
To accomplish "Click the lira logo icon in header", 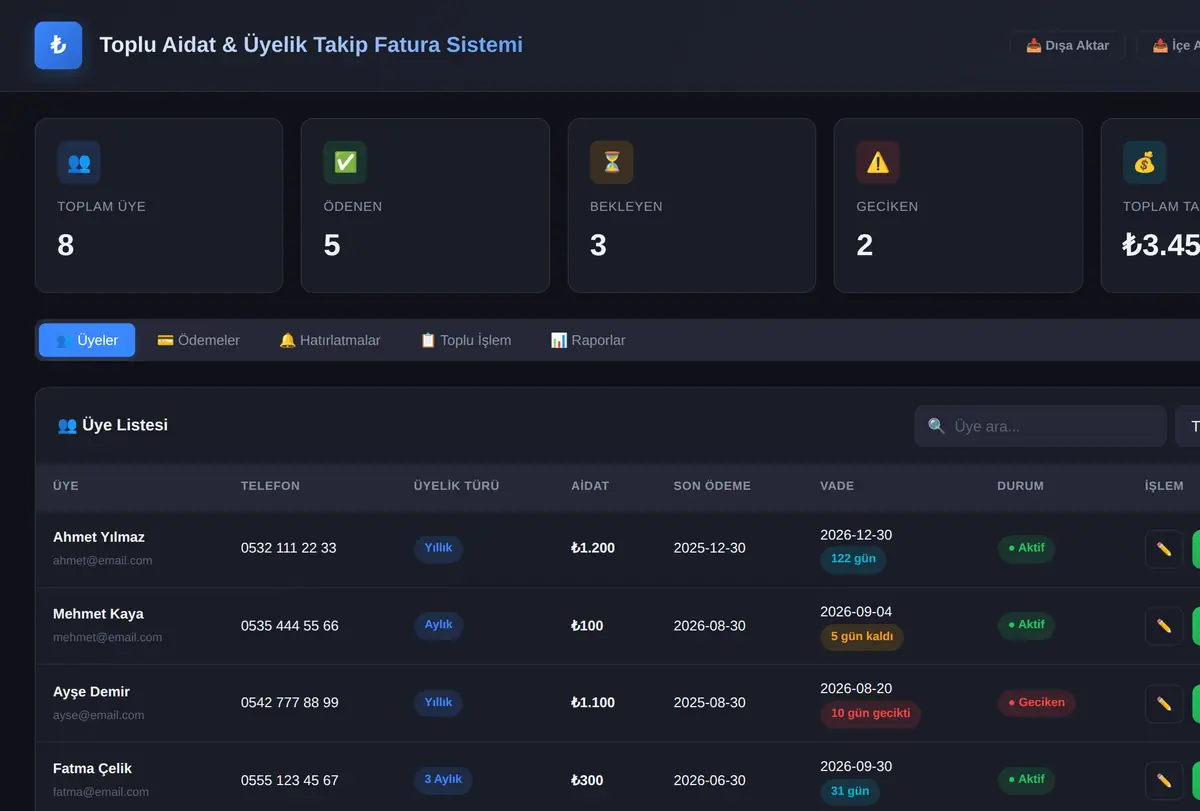I will [x=58, y=45].
